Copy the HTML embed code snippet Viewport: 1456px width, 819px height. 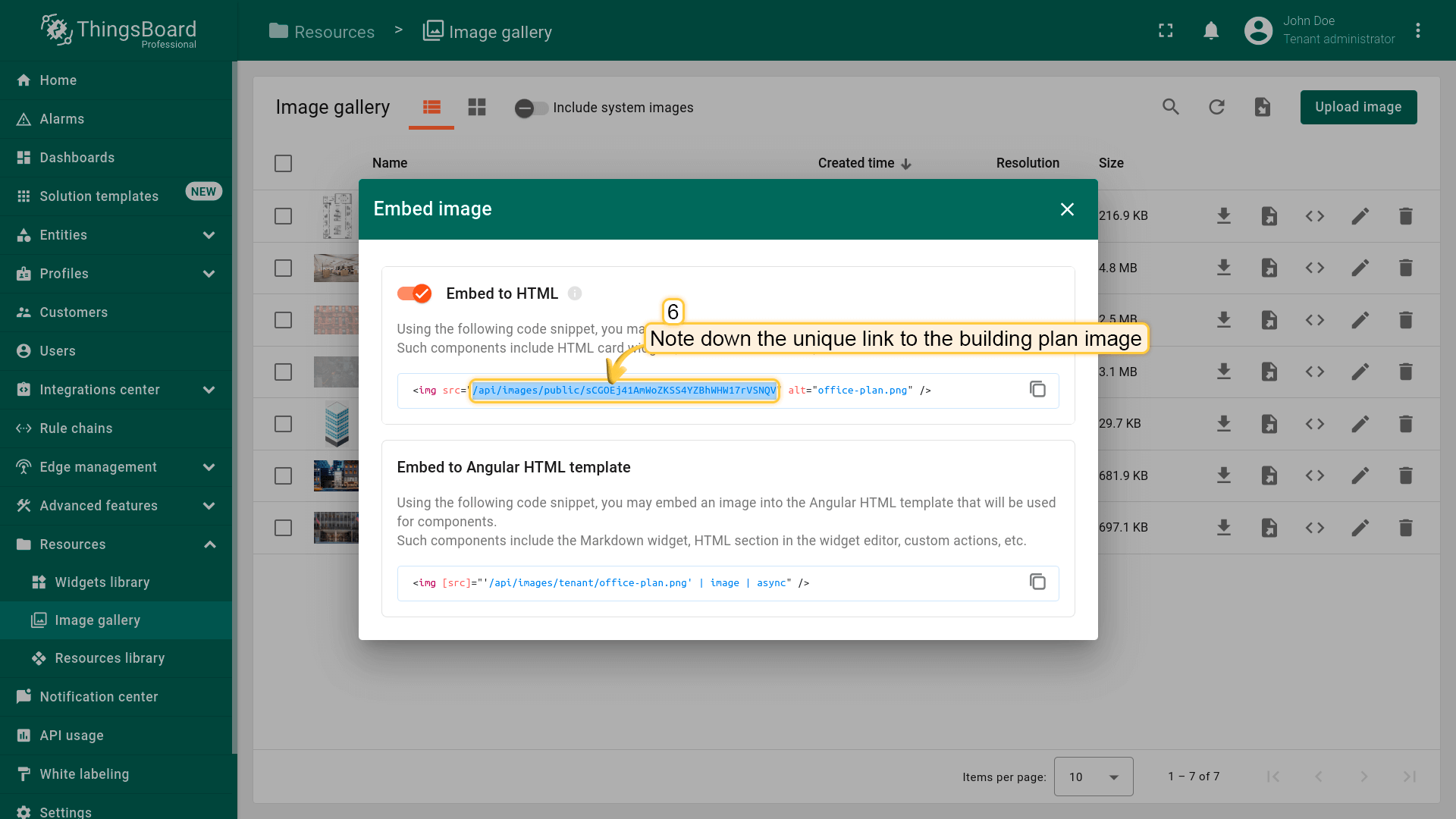pos(1037,390)
